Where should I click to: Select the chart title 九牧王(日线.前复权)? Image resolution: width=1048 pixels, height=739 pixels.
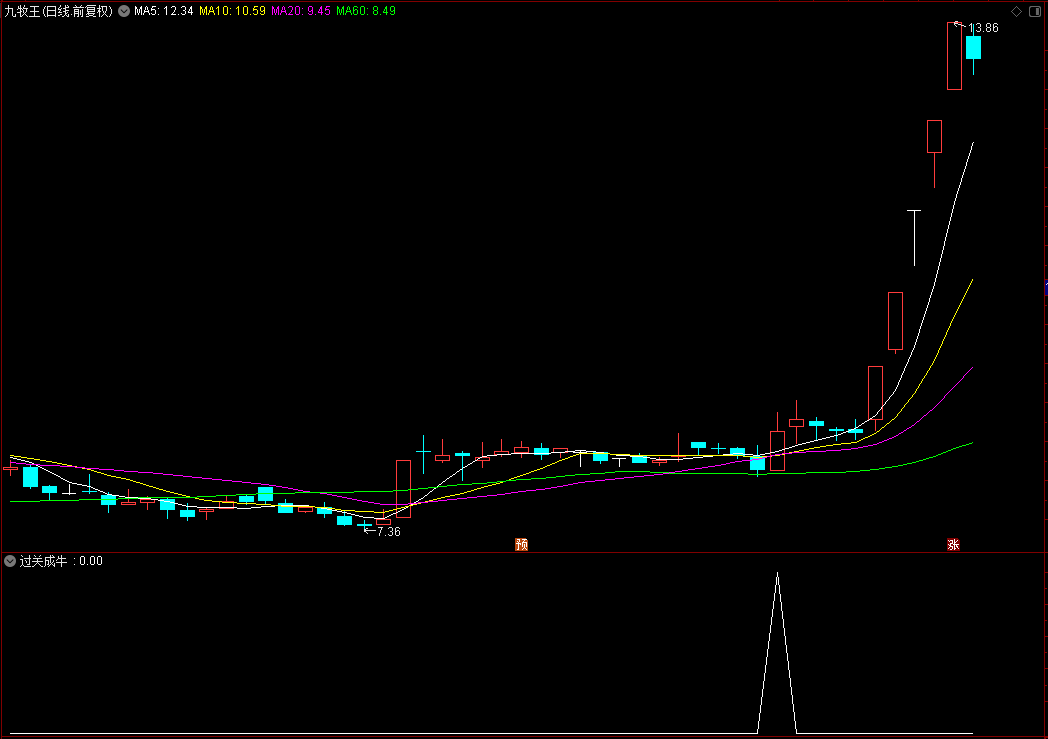click(59, 11)
